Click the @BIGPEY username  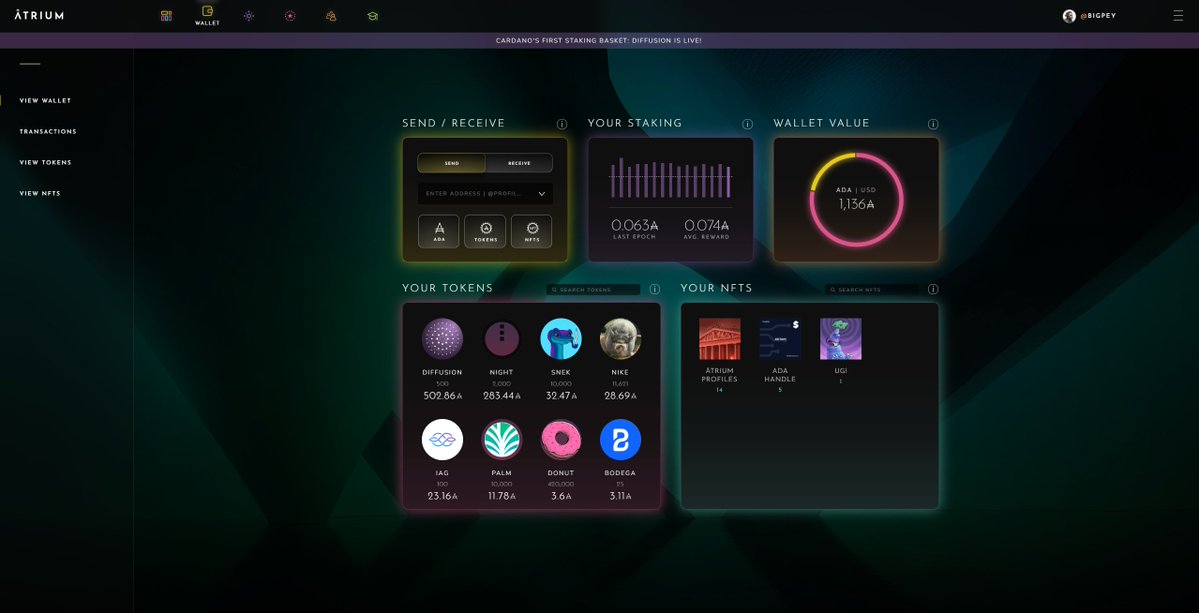point(1098,16)
